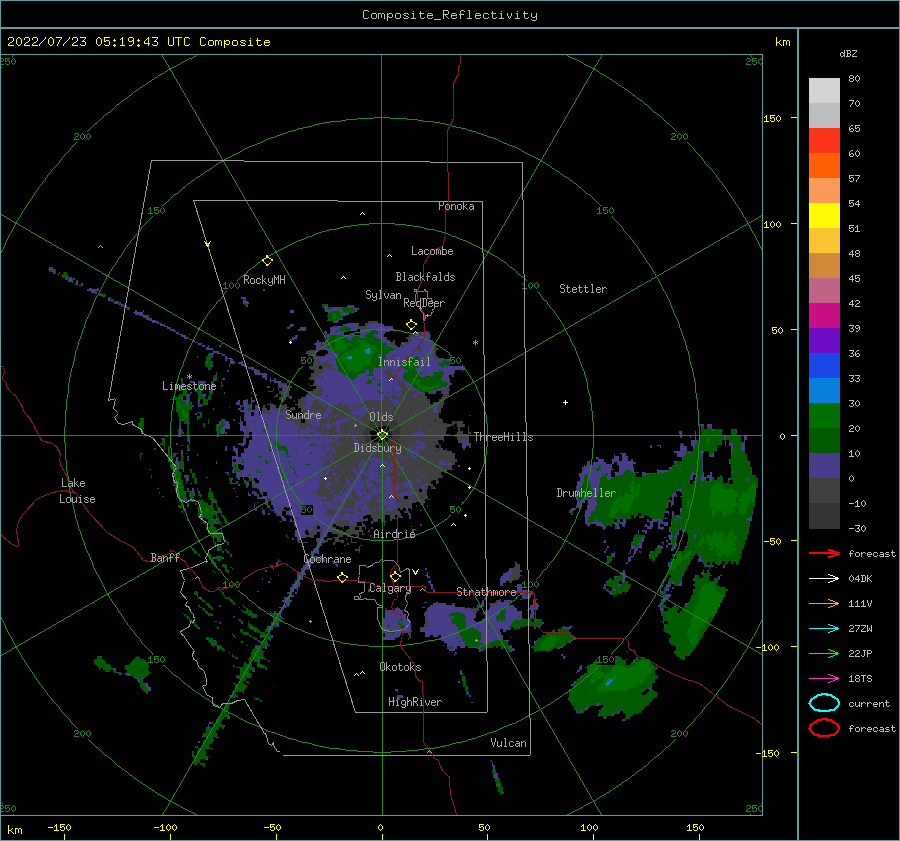Screen dimensions: 900x841
Task: Click the red forecast ellipse in the legend
Action: click(824, 728)
